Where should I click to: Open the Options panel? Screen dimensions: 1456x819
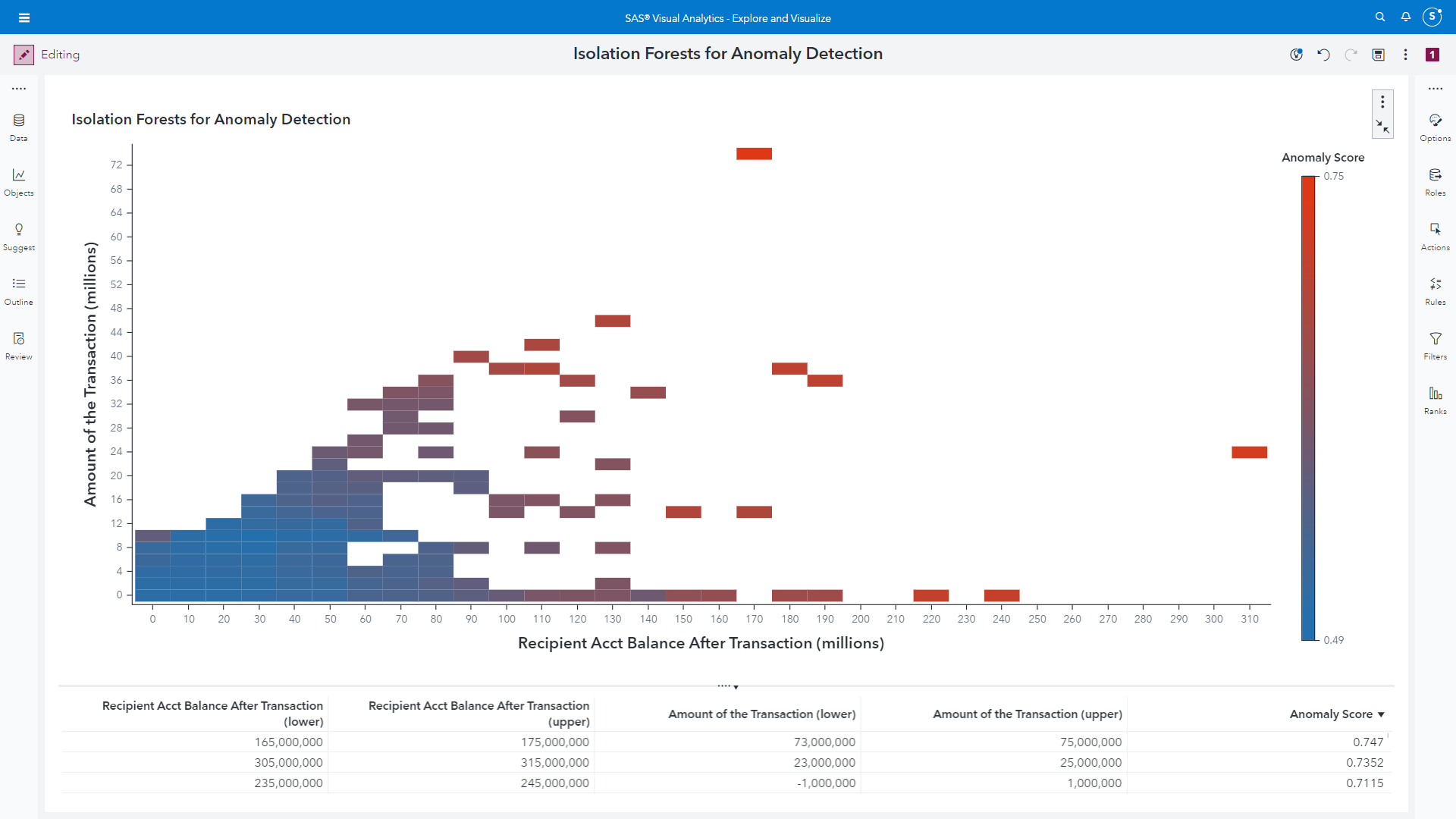coord(1435,127)
